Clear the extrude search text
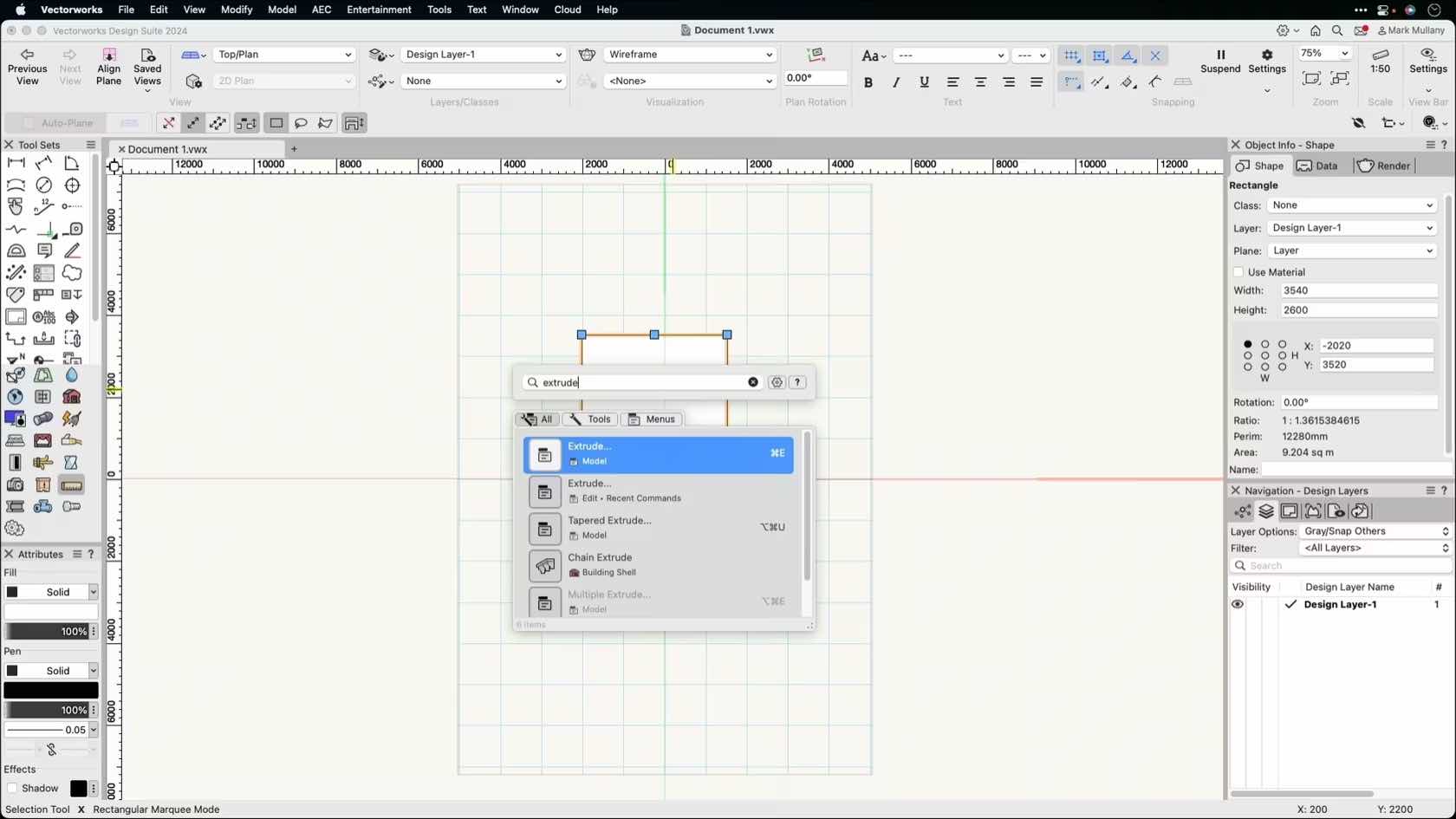The image size is (1456, 819). click(753, 382)
